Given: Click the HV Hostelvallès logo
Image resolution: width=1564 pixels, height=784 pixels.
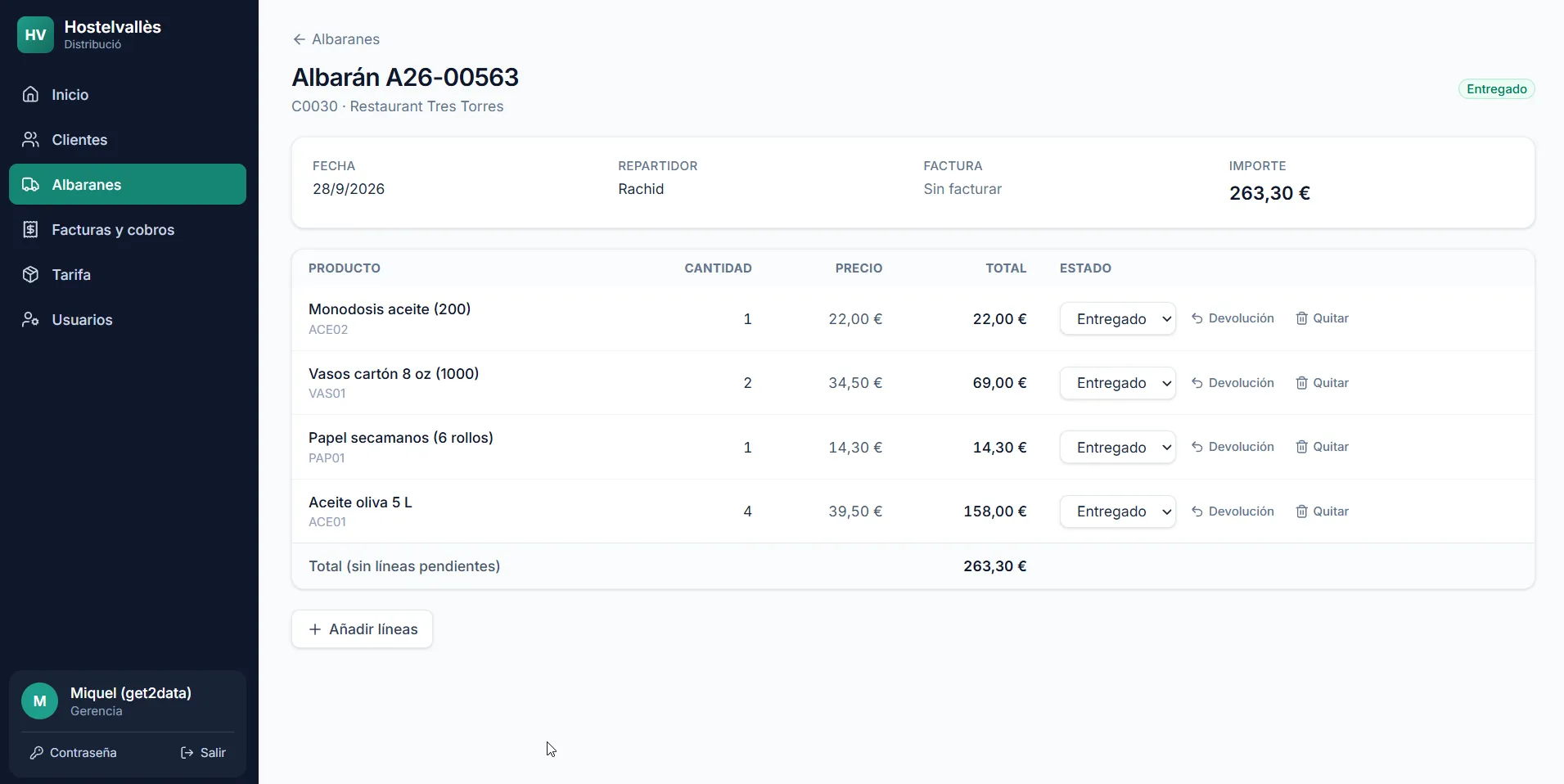Looking at the screenshot, I should click(x=35, y=35).
